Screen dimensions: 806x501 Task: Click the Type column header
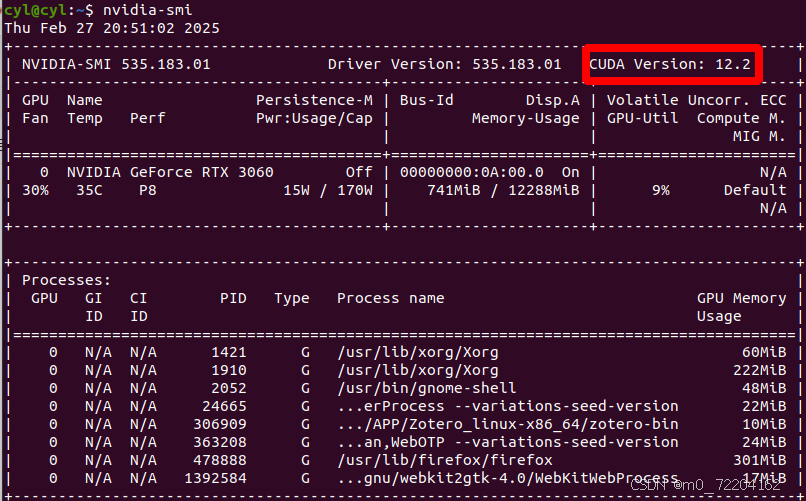pyautogui.click(x=291, y=299)
